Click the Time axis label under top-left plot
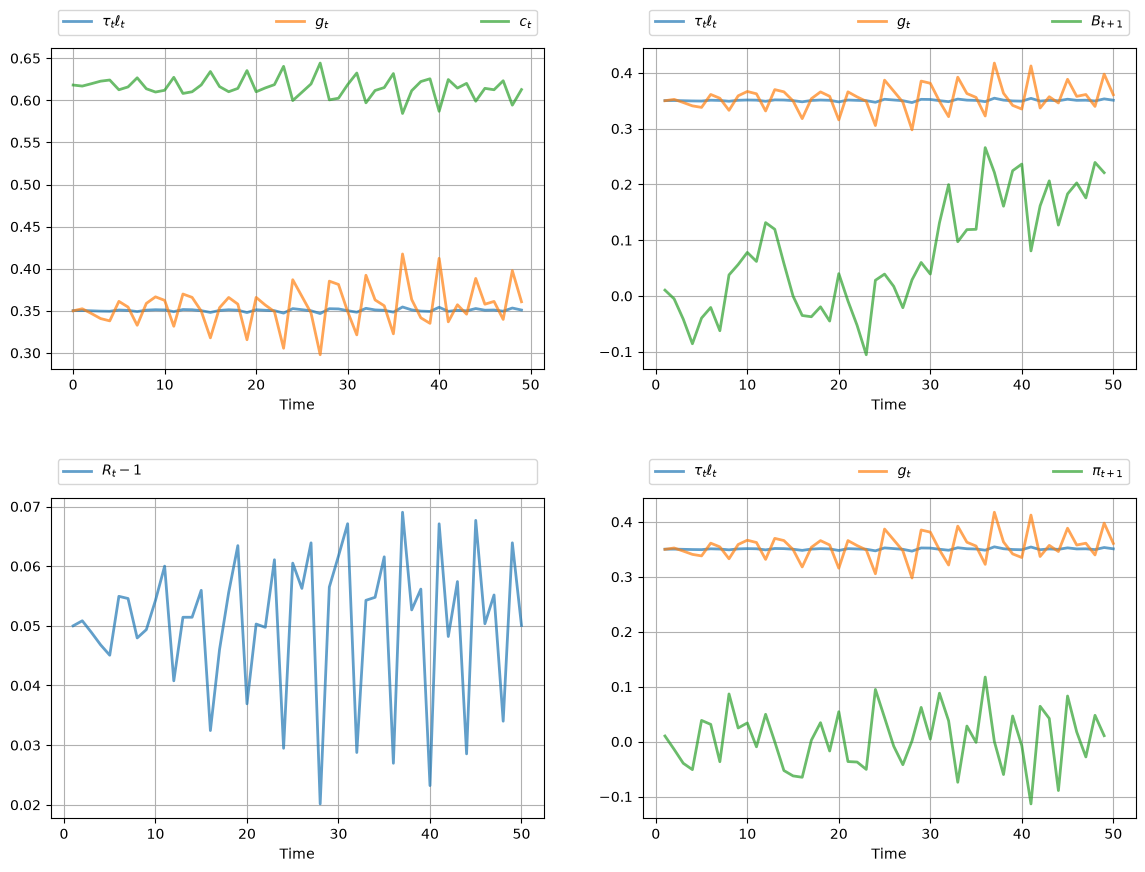Viewport: 1145px width, 872px height. coord(296,404)
